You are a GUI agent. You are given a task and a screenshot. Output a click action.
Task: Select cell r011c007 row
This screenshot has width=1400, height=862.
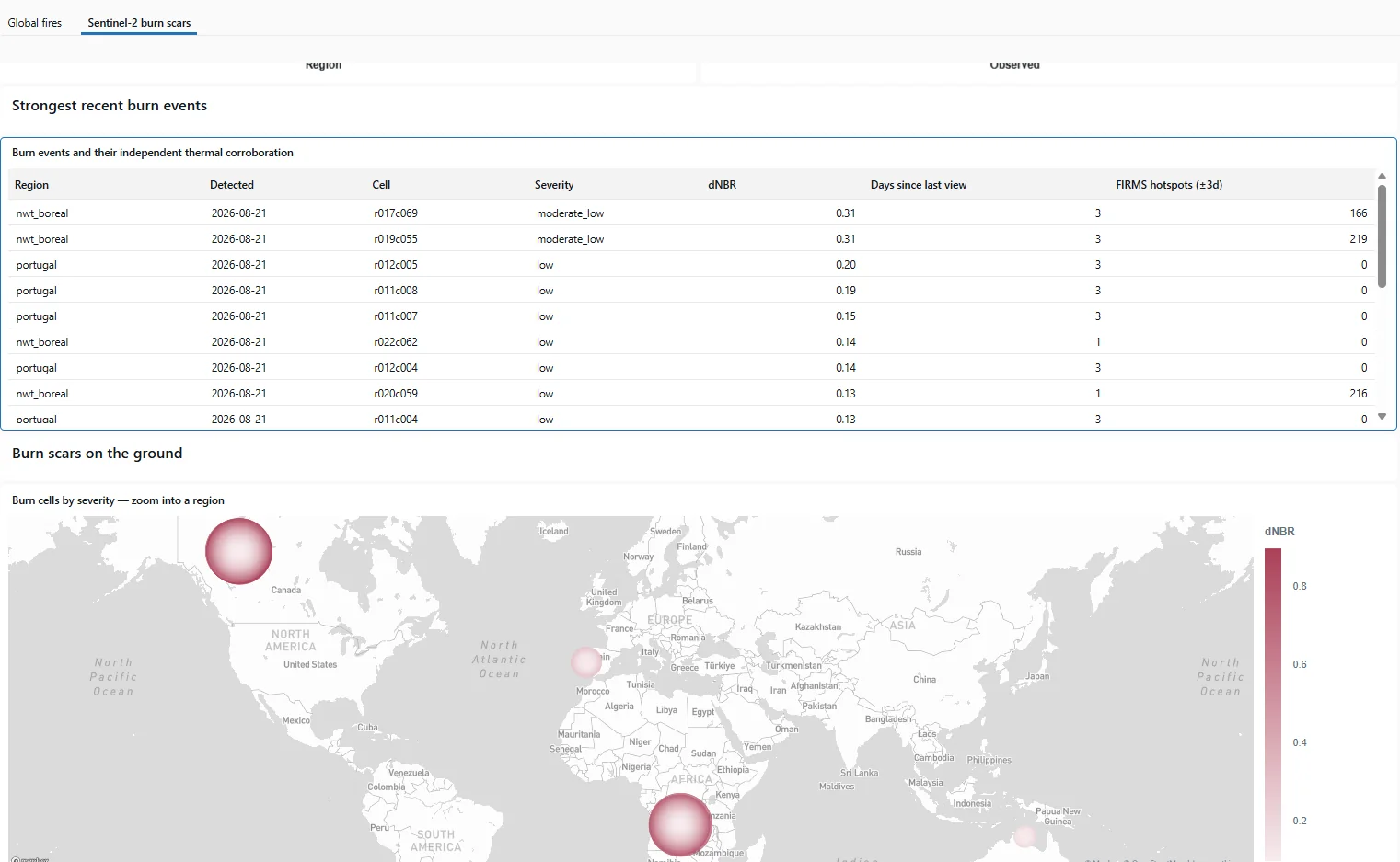(396, 316)
